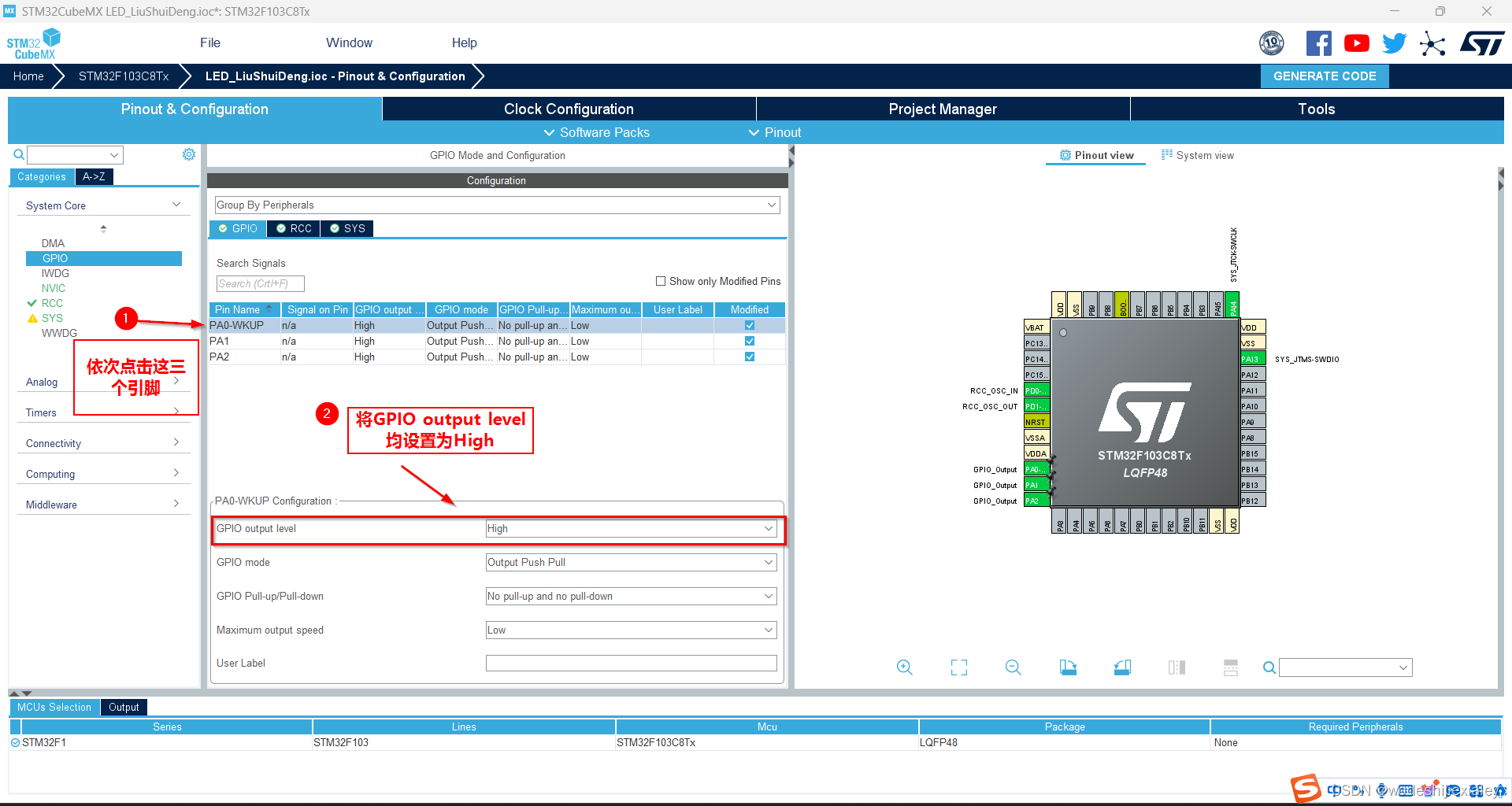Click the ST logo icon
Viewport: 1512px width, 806px height.
tap(1482, 43)
